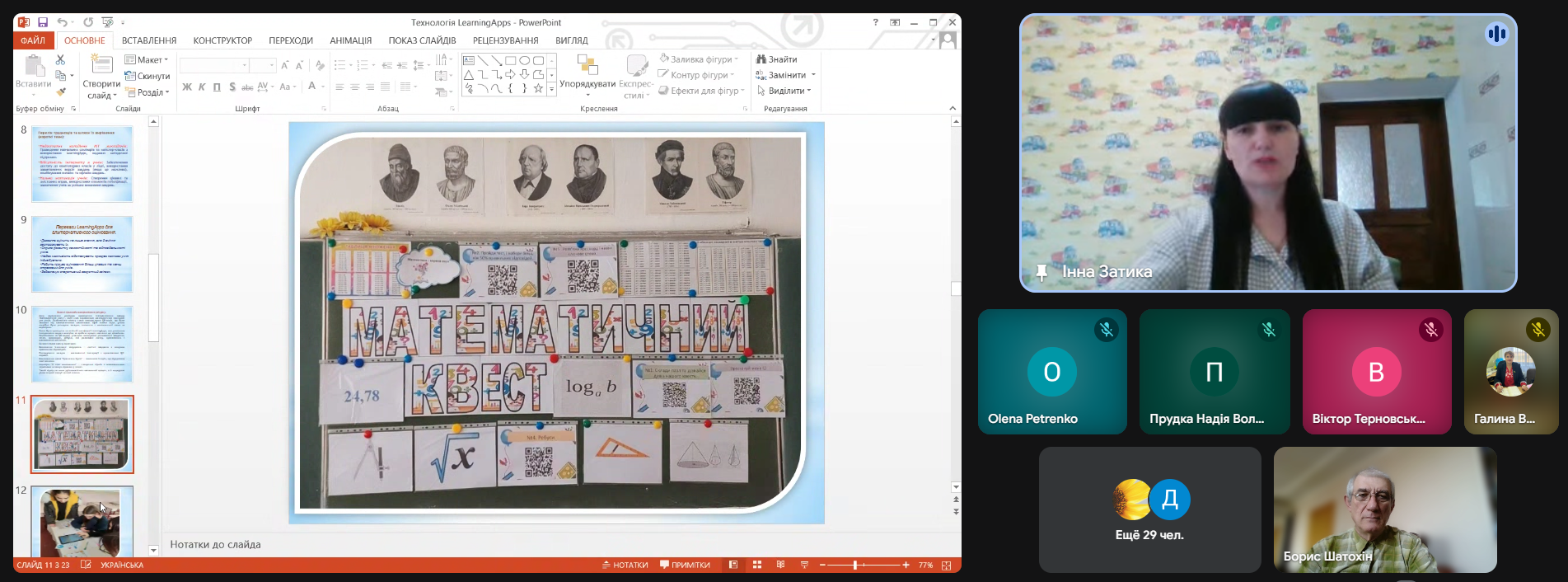
Task: Fit slide to current window icon
Action: click(946, 566)
